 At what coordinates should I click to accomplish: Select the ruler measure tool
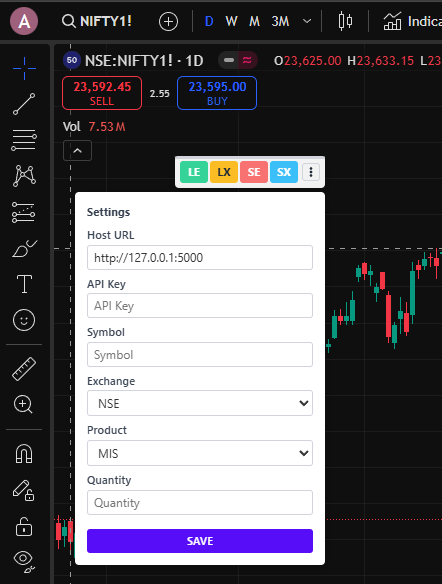pyautogui.click(x=24, y=369)
